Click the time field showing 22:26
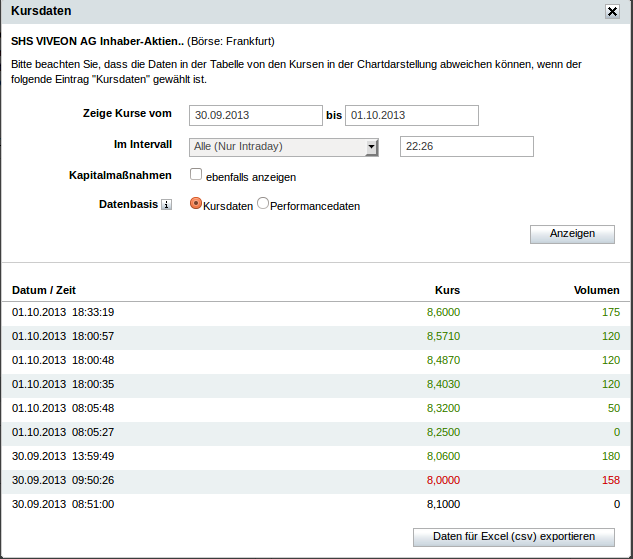 (x=466, y=147)
